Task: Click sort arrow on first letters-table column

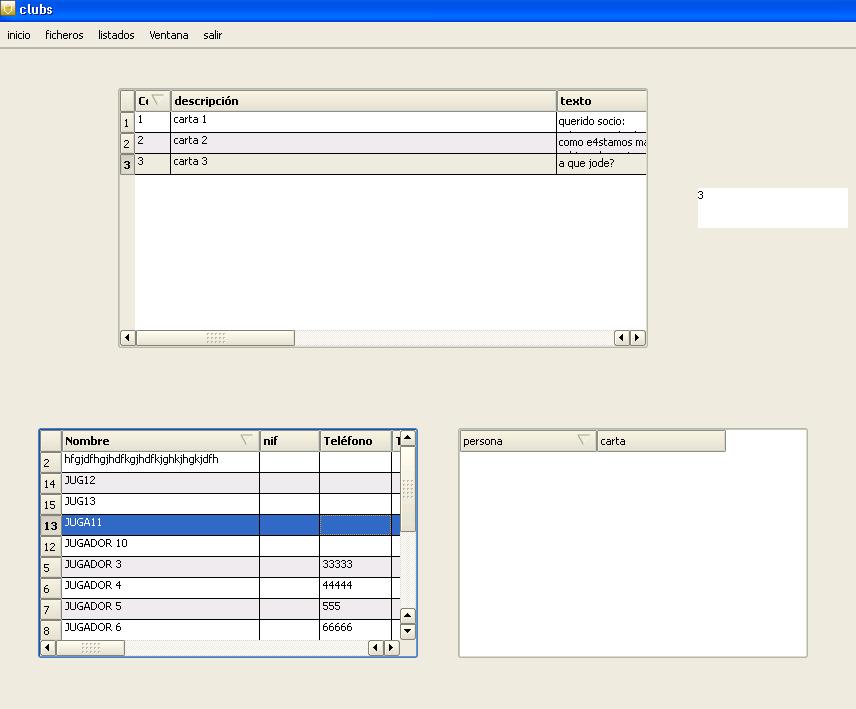Action: click(157, 99)
